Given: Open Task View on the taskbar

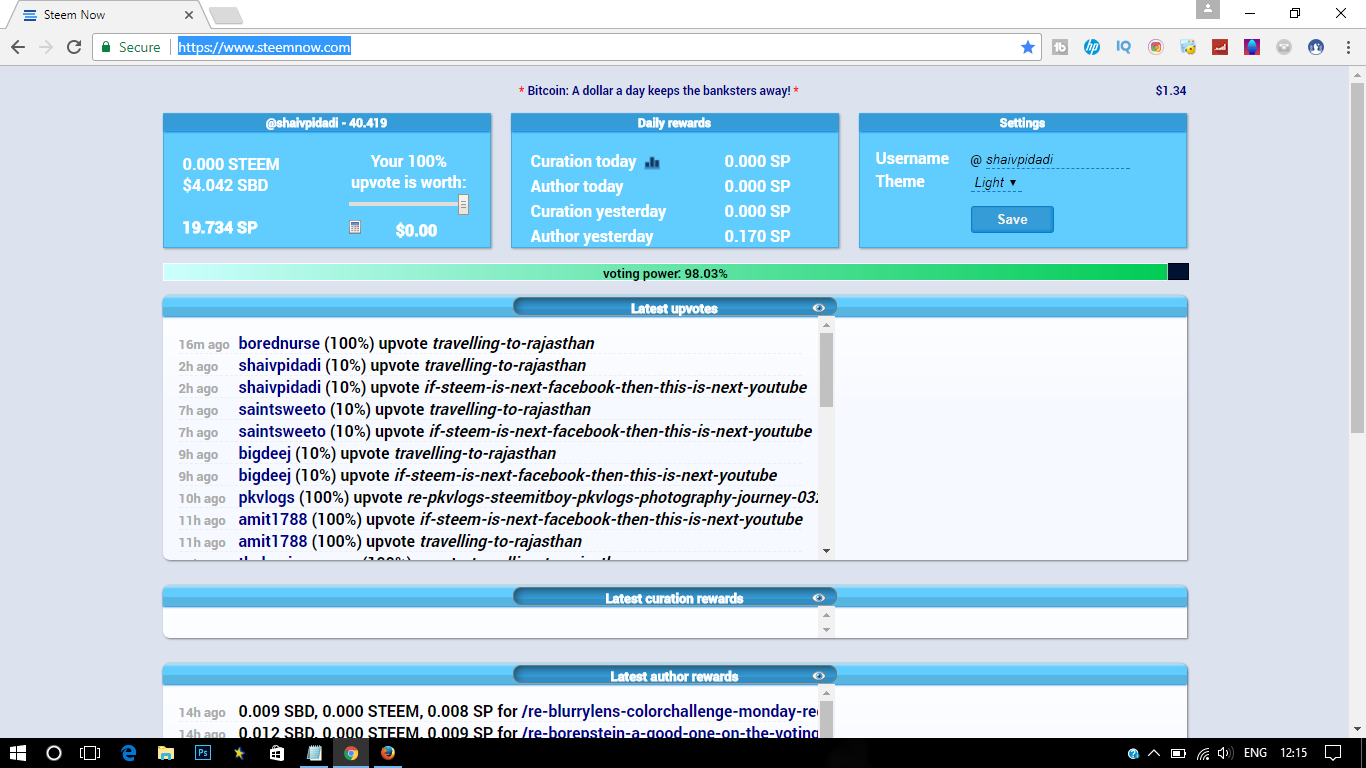Looking at the screenshot, I should [x=90, y=753].
